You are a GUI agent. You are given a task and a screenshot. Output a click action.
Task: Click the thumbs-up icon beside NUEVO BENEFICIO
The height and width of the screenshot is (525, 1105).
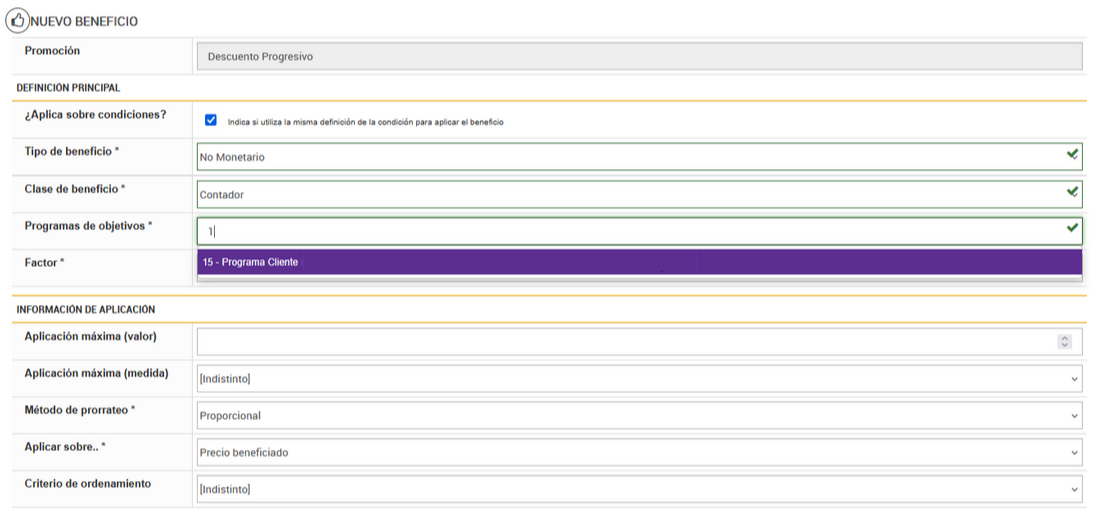(x=17, y=20)
